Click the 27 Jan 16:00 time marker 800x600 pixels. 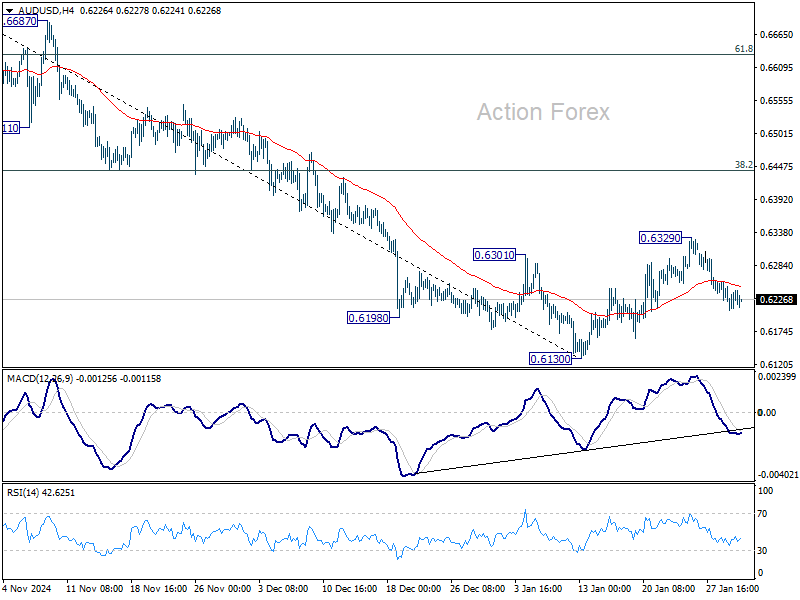click(732, 588)
